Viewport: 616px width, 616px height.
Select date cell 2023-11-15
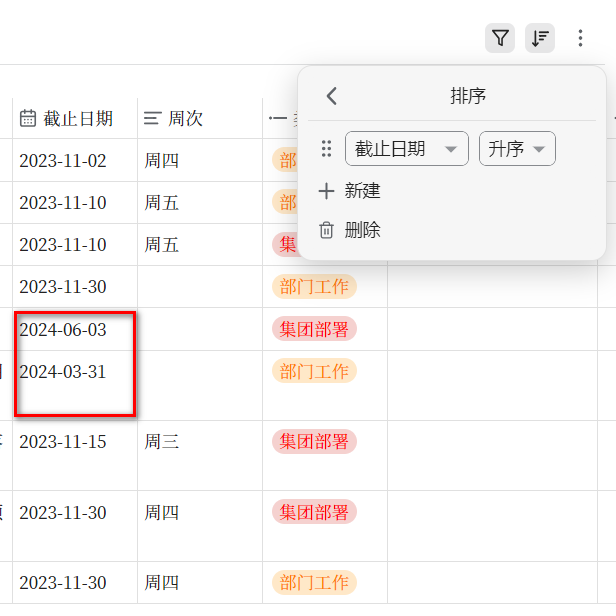(75, 455)
